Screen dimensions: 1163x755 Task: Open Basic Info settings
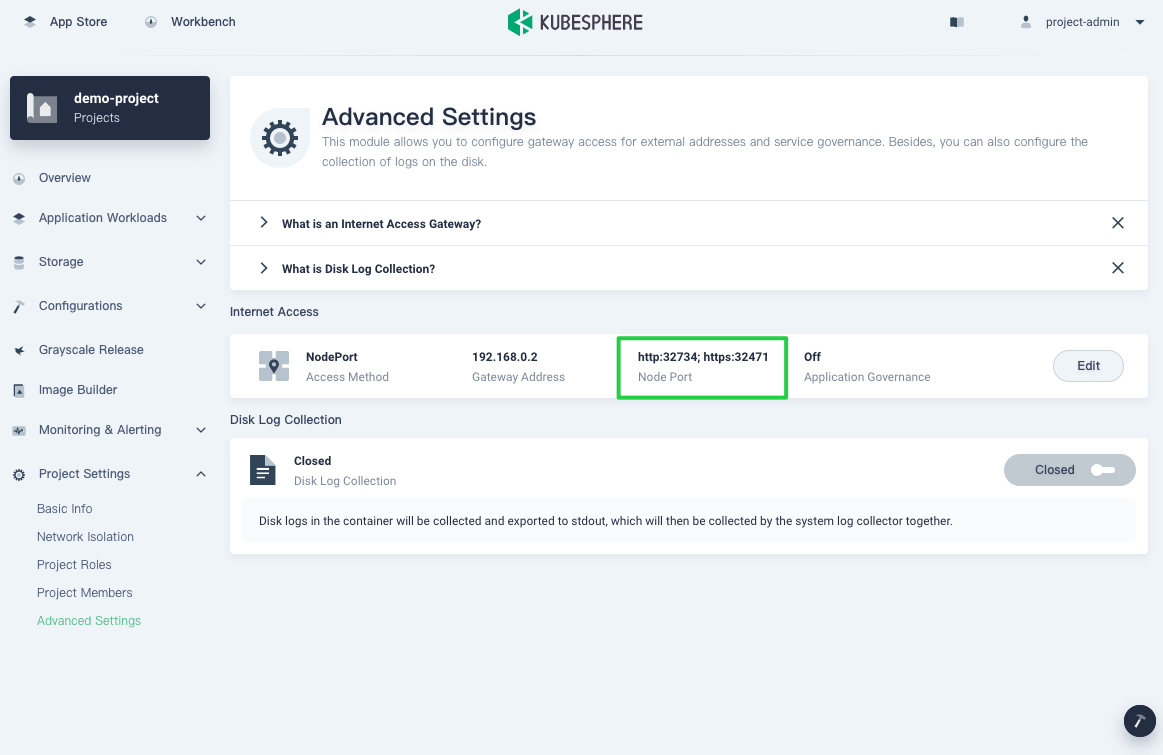click(x=65, y=509)
